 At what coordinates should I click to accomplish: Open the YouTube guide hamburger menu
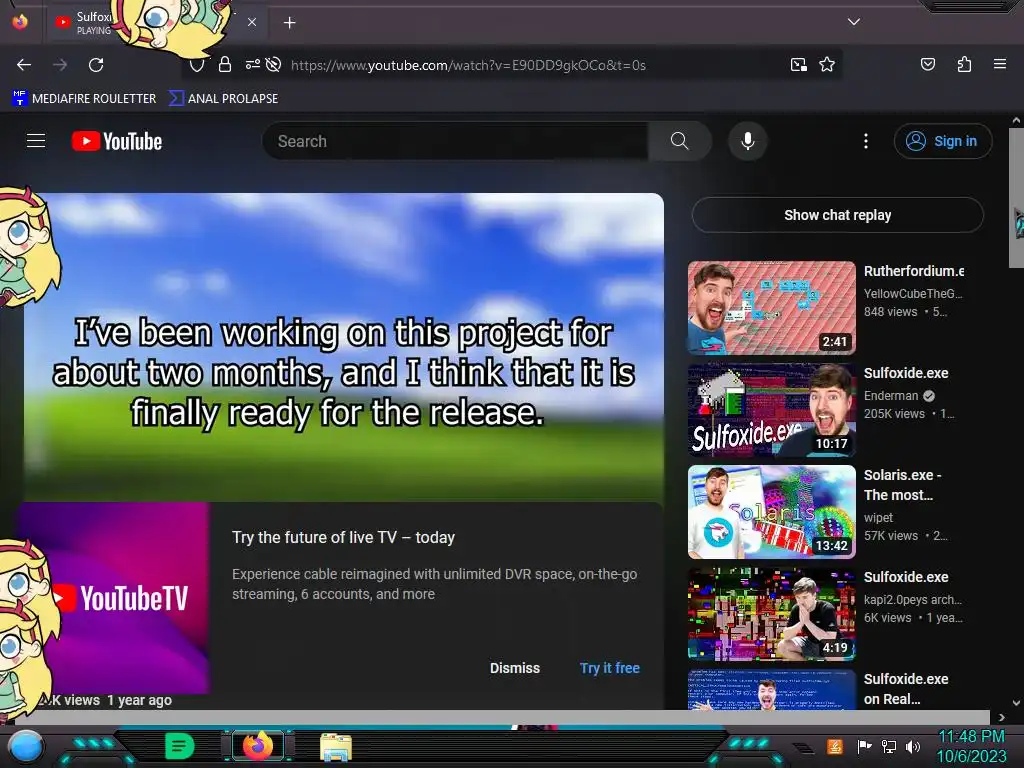pos(36,140)
